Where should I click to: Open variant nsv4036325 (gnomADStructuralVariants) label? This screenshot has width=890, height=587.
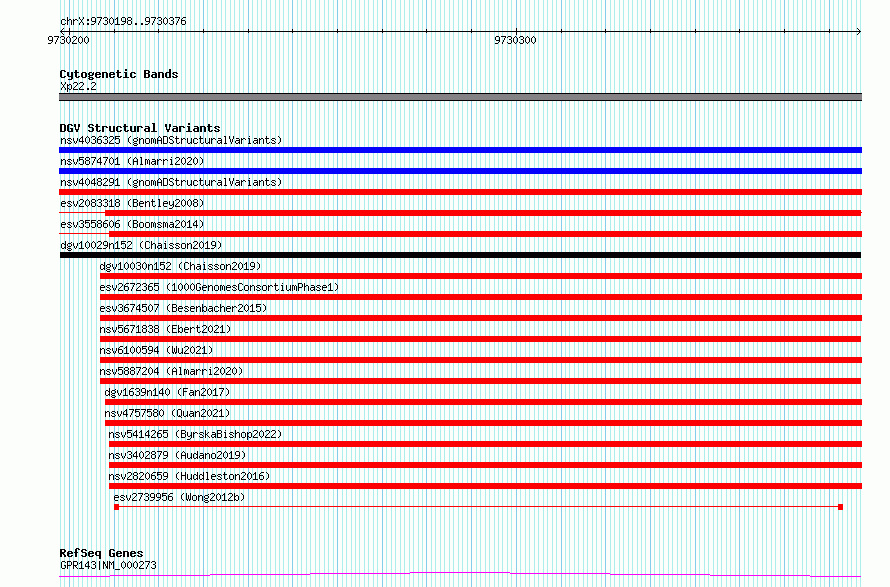coord(171,140)
